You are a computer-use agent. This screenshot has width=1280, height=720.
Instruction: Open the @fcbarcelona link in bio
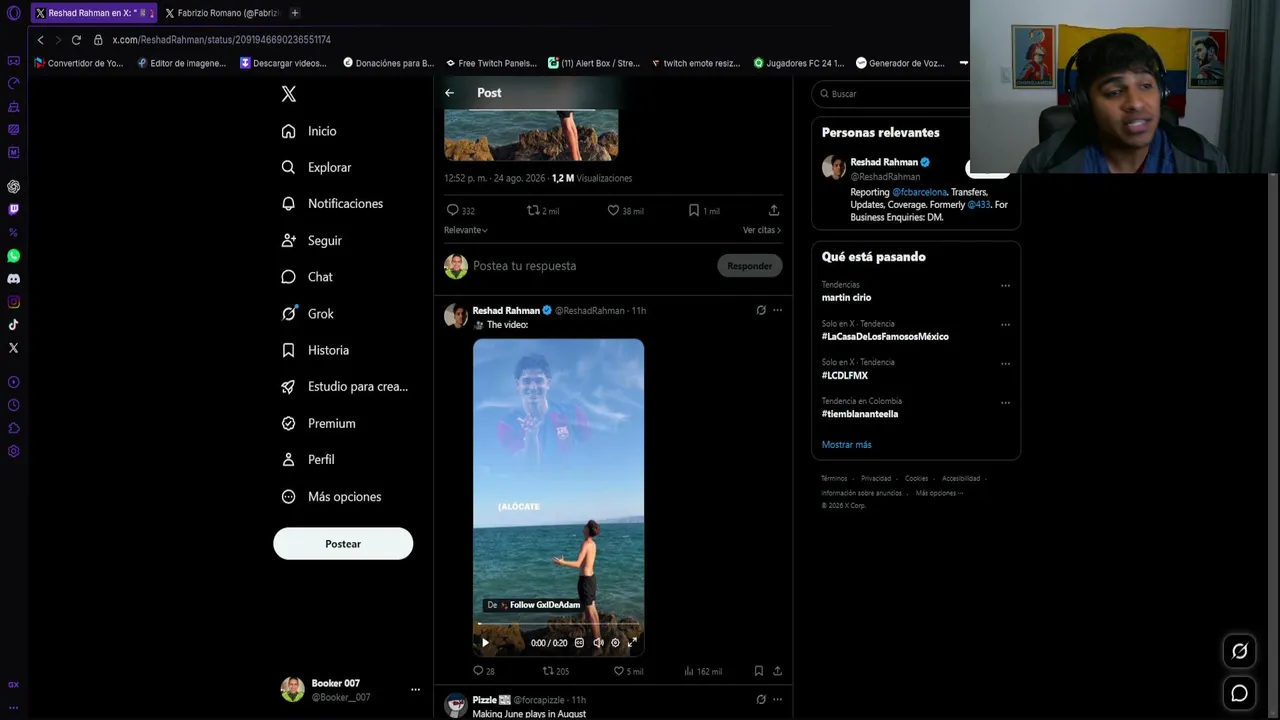coord(919,192)
